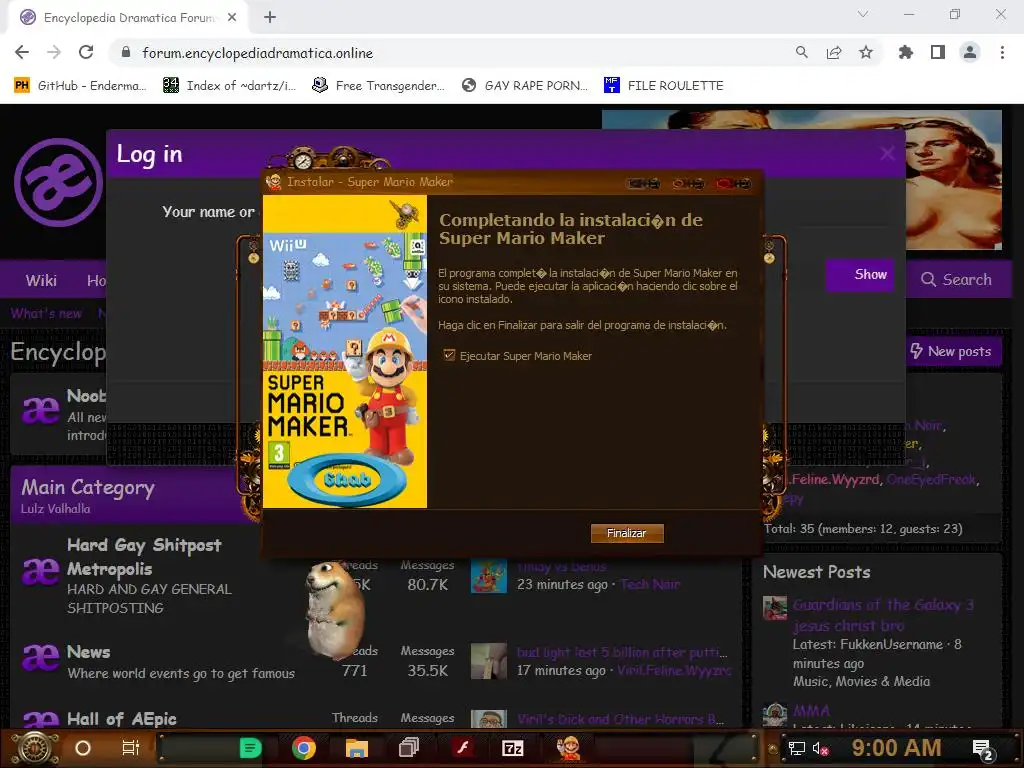Click the share page icon
The image size is (1024, 768).
(x=834, y=52)
